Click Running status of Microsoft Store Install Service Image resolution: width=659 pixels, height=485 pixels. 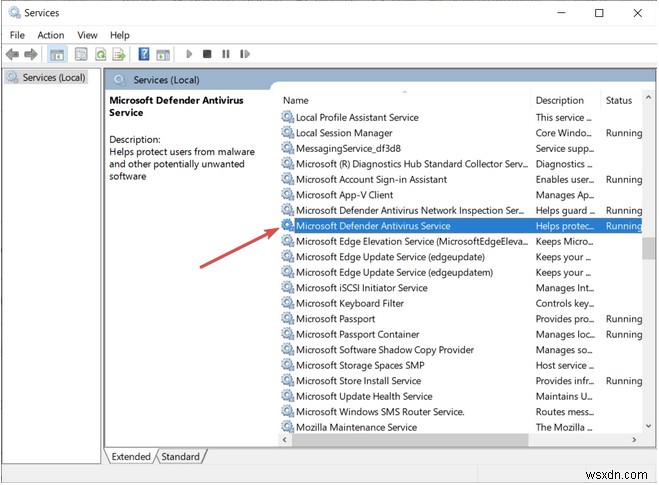pos(624,381)
